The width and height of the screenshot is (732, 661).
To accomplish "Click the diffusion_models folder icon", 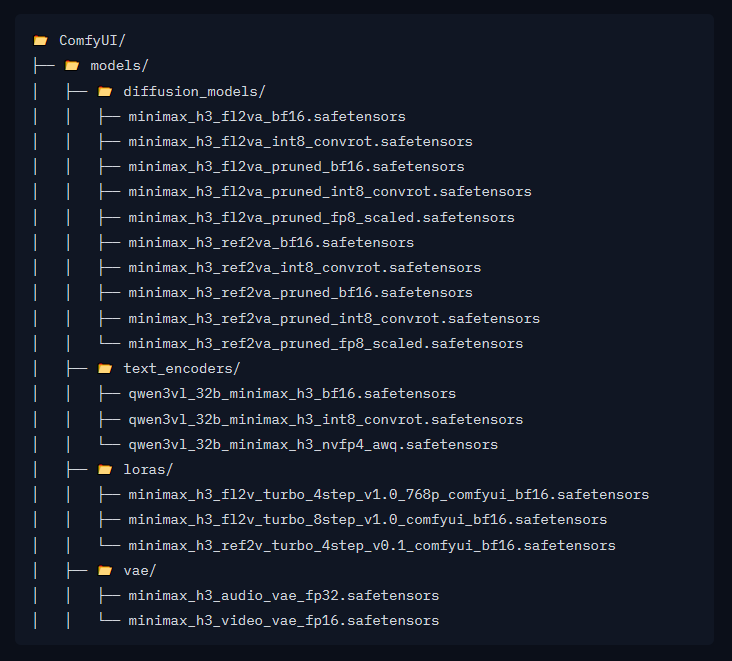I will 105,91.
